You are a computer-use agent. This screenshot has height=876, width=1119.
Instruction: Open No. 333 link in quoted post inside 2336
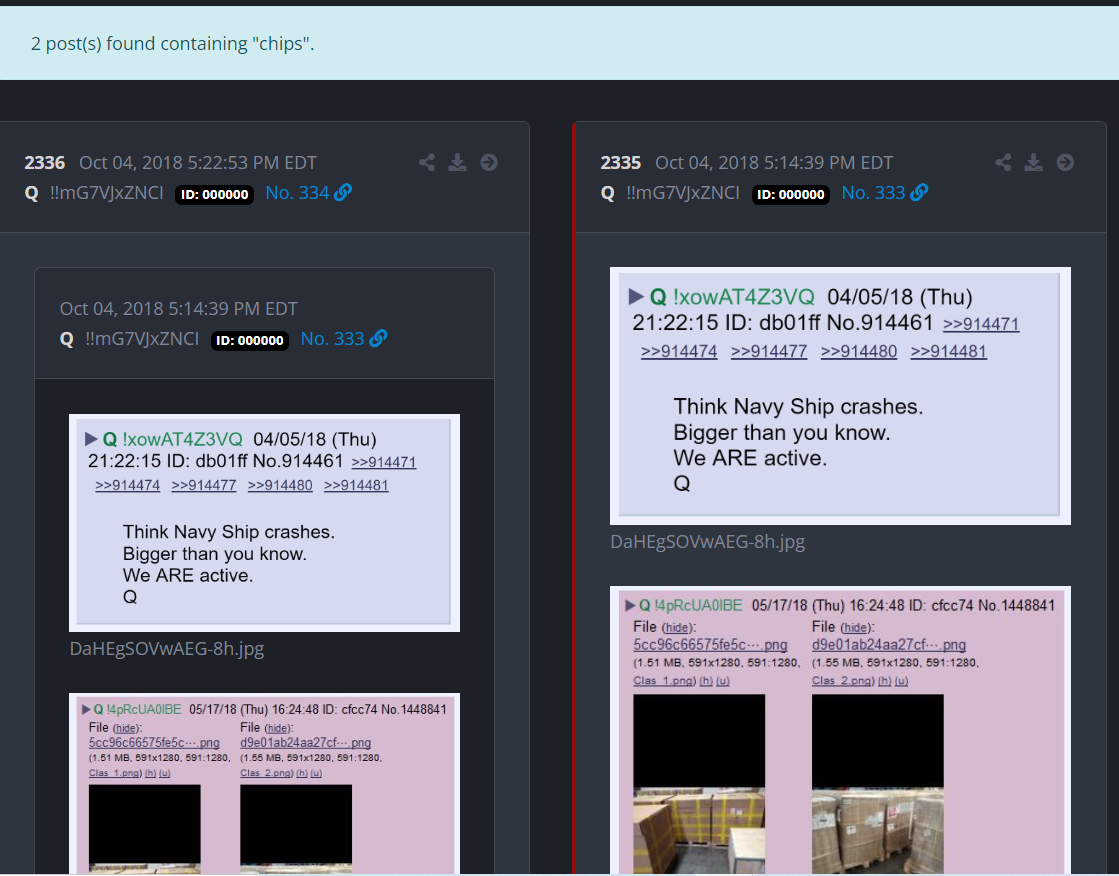[x=333, y=338]
